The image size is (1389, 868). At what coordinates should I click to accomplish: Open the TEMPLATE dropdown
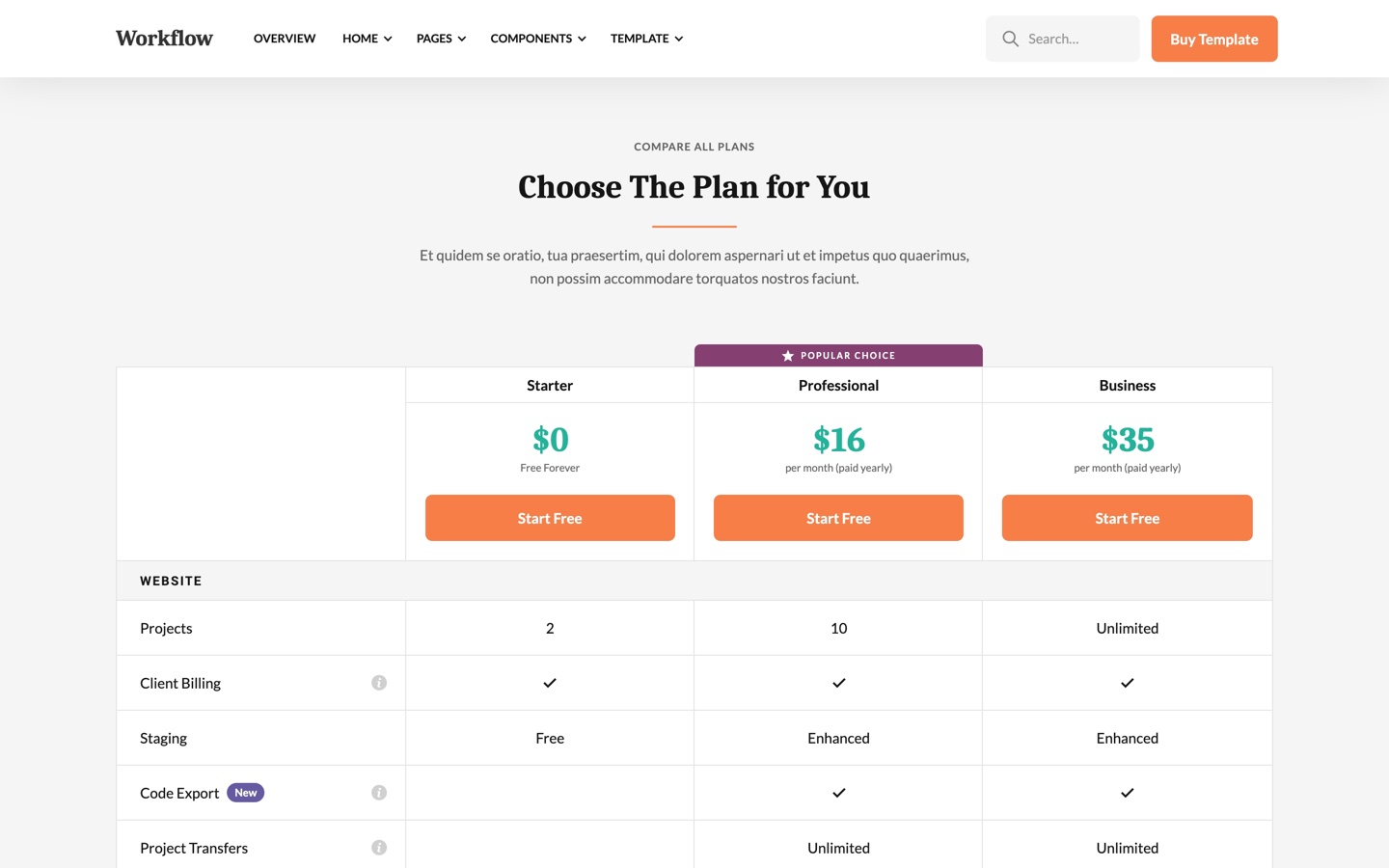tap(646, 39)
